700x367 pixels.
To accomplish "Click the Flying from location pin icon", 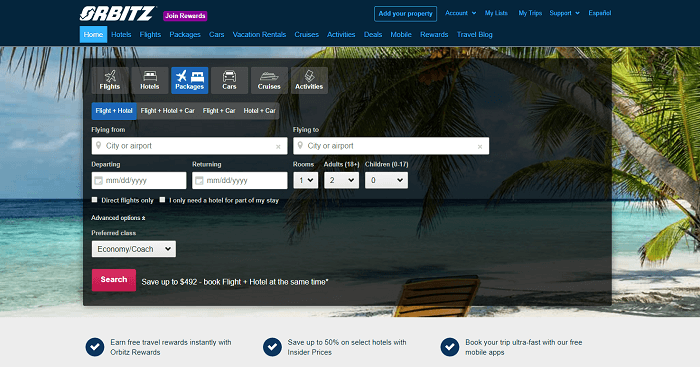I will [x=98, y=146].
